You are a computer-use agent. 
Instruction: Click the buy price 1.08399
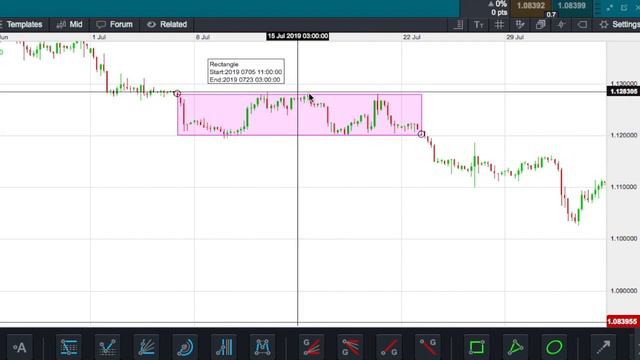click(x=571, y=6)
